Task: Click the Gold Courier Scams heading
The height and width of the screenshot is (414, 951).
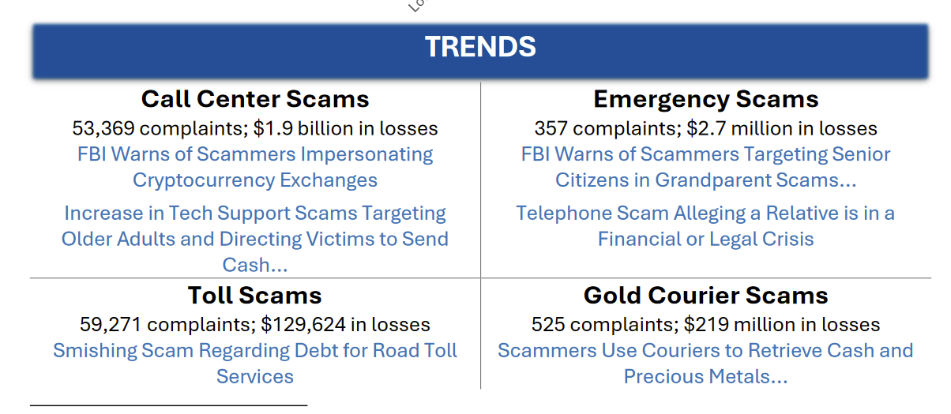Action: point(705,296)
